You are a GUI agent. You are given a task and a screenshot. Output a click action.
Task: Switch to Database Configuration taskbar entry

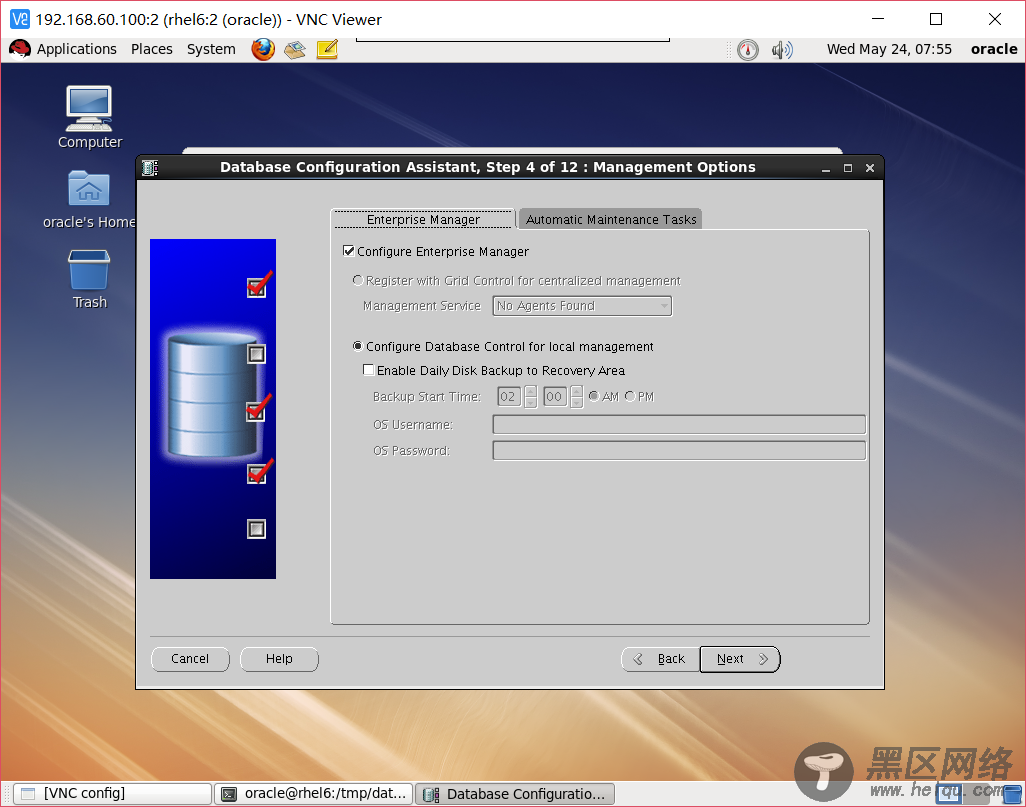point(515,794)
